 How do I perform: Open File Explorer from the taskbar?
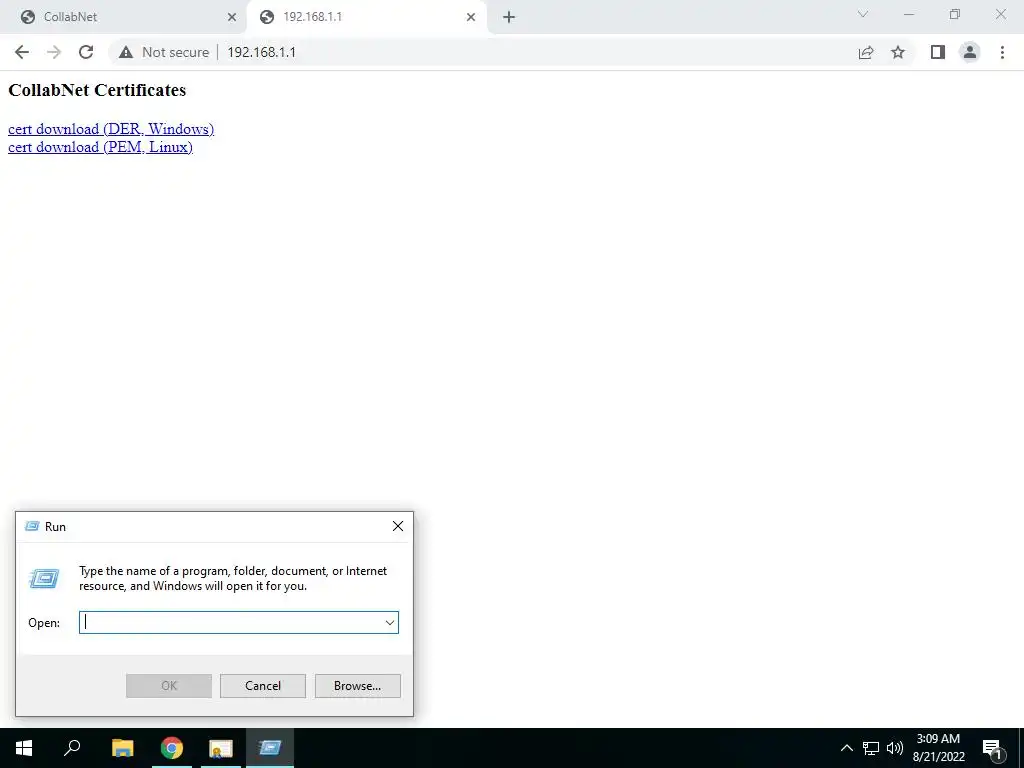[x=123, y=748]
